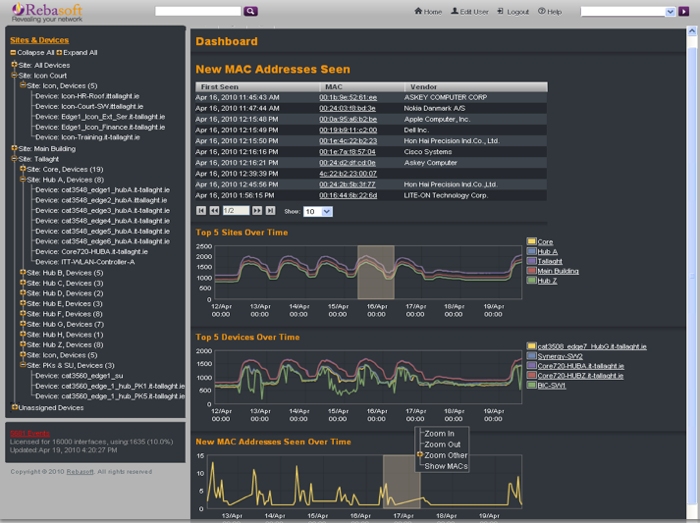Open the Help link
Screen dimensions: 700x523
point(550,12)
